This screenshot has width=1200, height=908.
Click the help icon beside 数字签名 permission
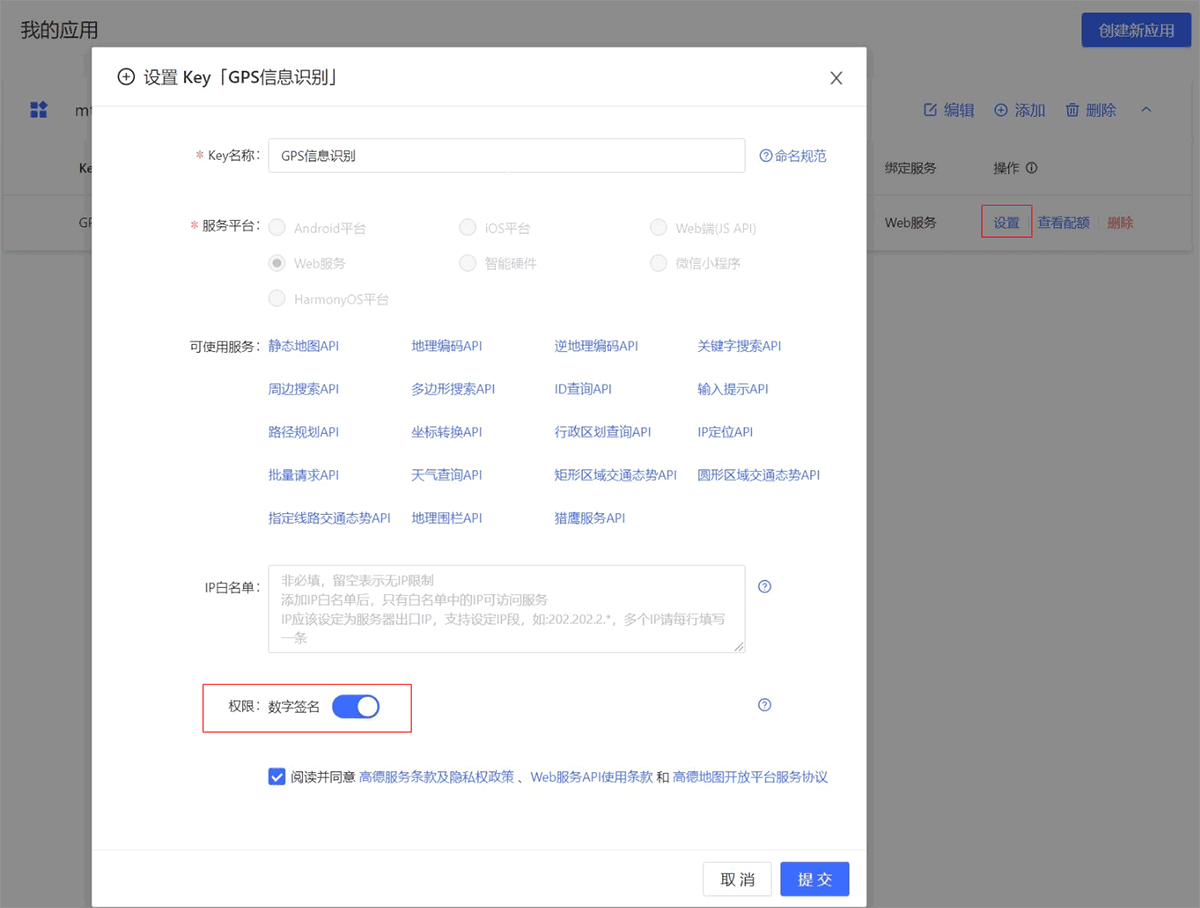(765, 705)
